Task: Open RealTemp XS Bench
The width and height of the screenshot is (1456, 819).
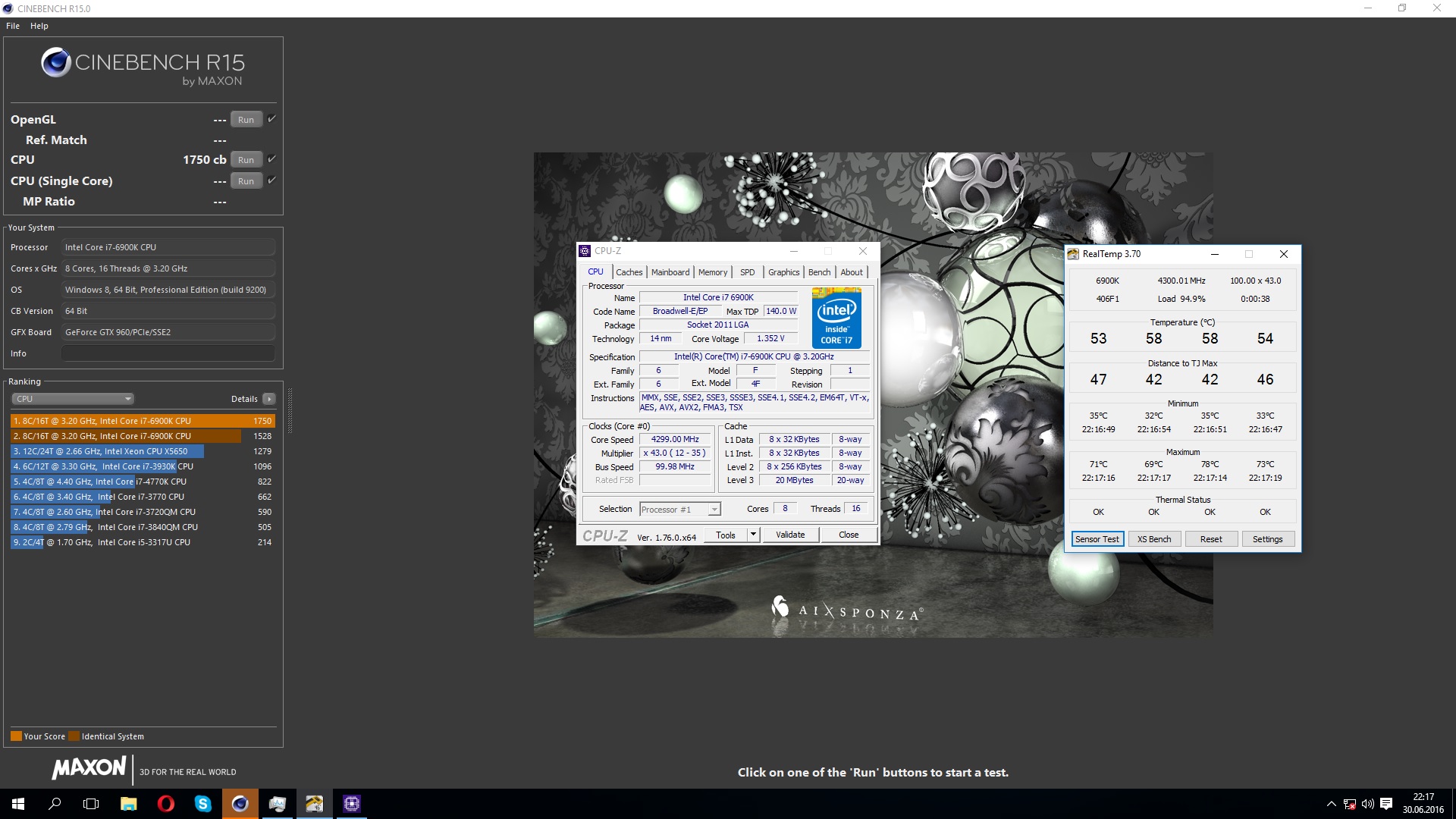Action: (1153, 539)
